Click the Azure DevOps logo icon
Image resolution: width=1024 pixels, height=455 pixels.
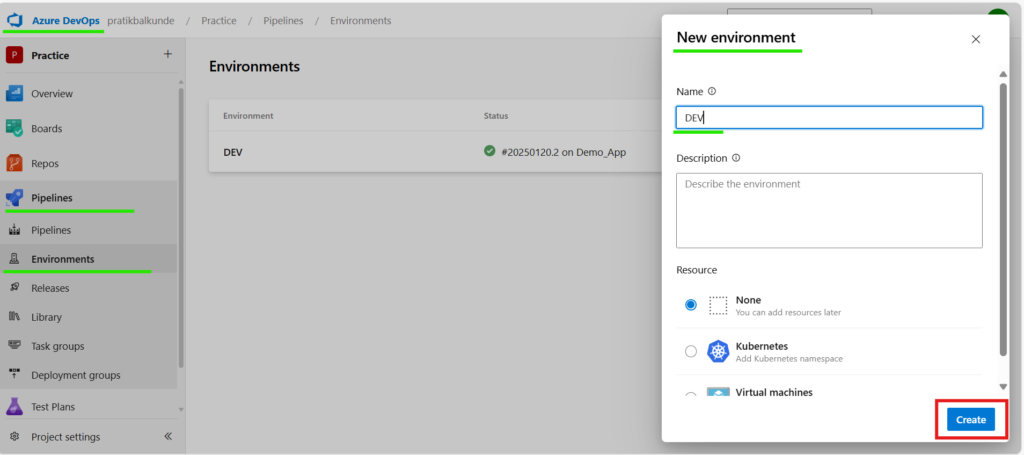[x=14, y=20]
